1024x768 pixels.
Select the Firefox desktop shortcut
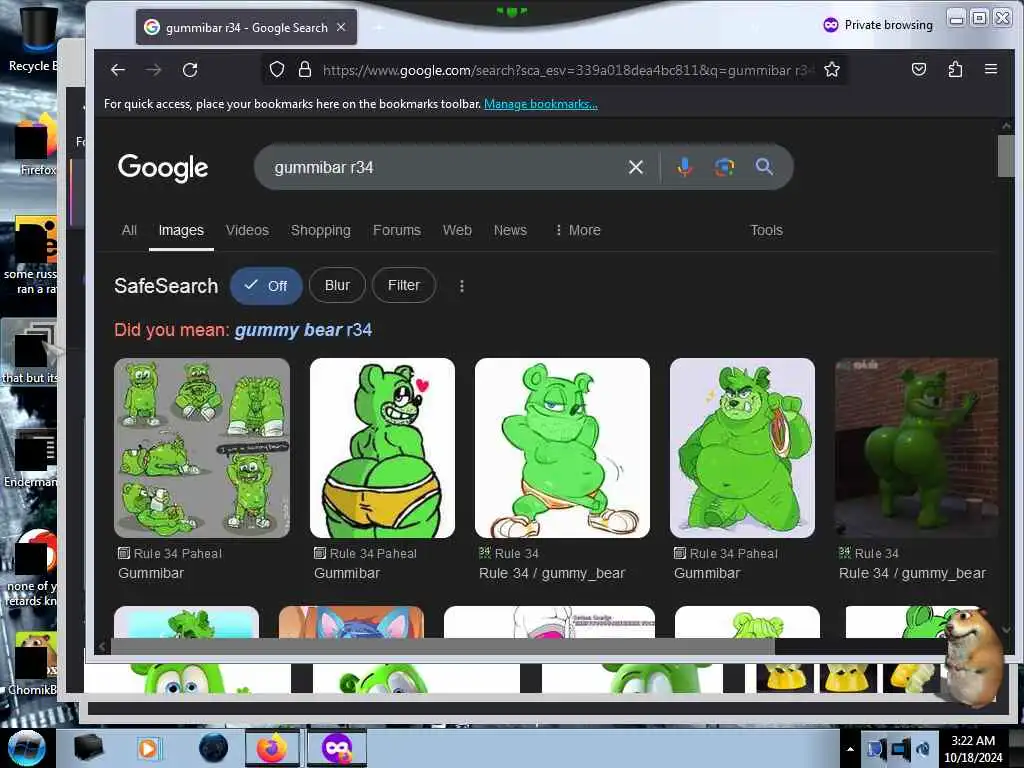(x=36, y=147)
